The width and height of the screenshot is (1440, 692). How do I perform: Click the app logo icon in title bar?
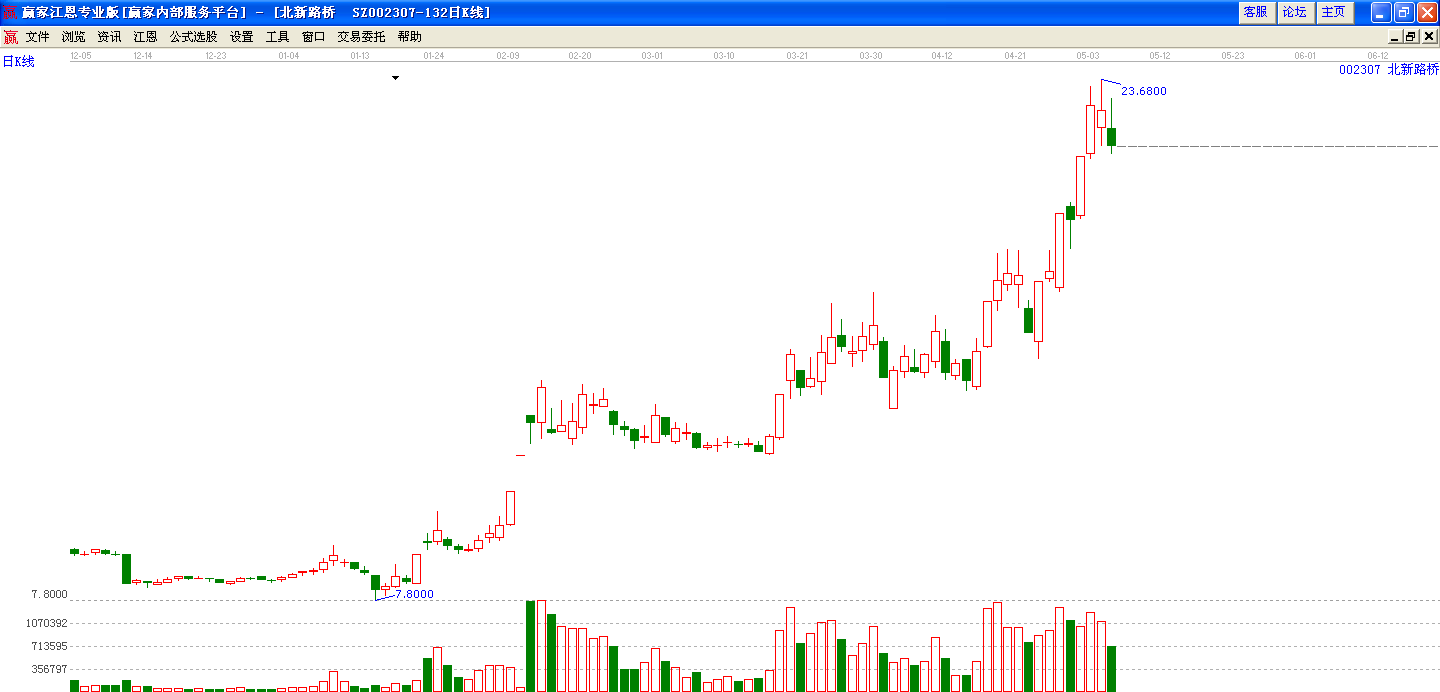click(x=11, y=12)
